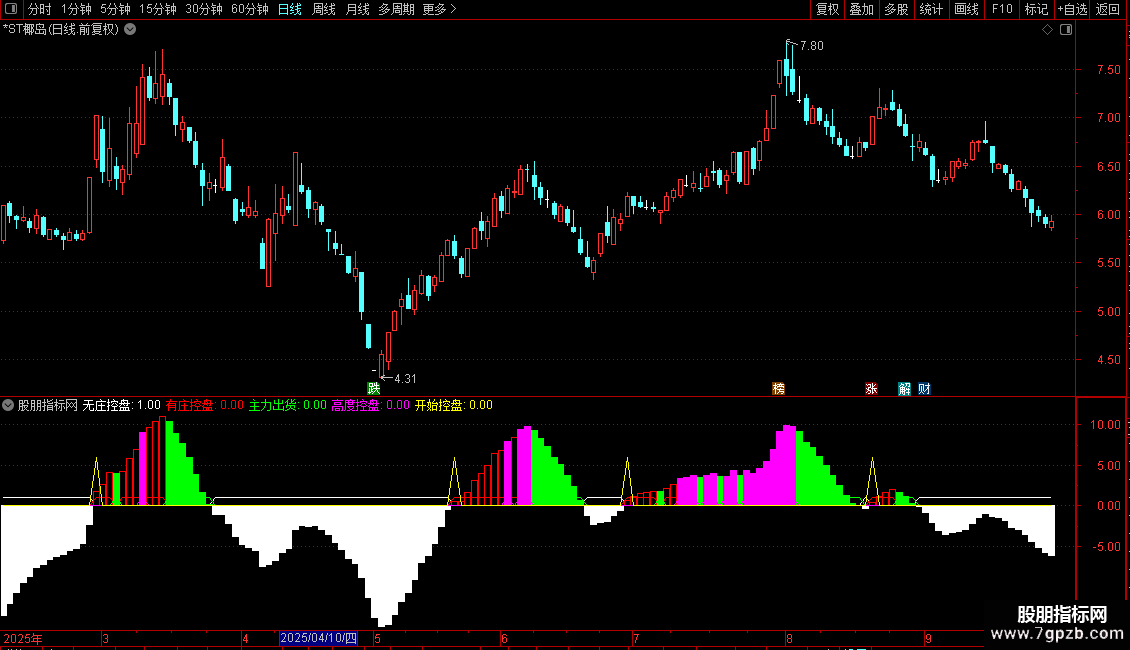
Task: Activate the 画线 drawing tools
Action: [966, 9]
